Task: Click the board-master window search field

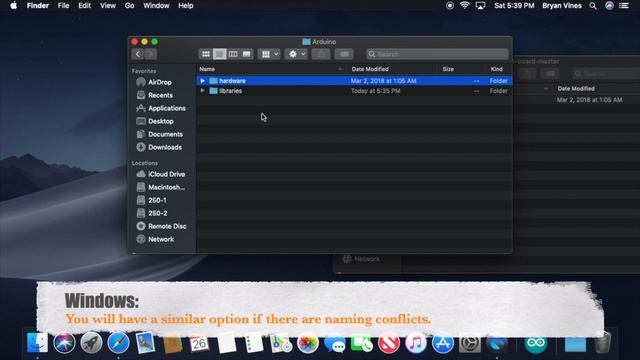Action: pyautogui.click(x=606, y=74)
